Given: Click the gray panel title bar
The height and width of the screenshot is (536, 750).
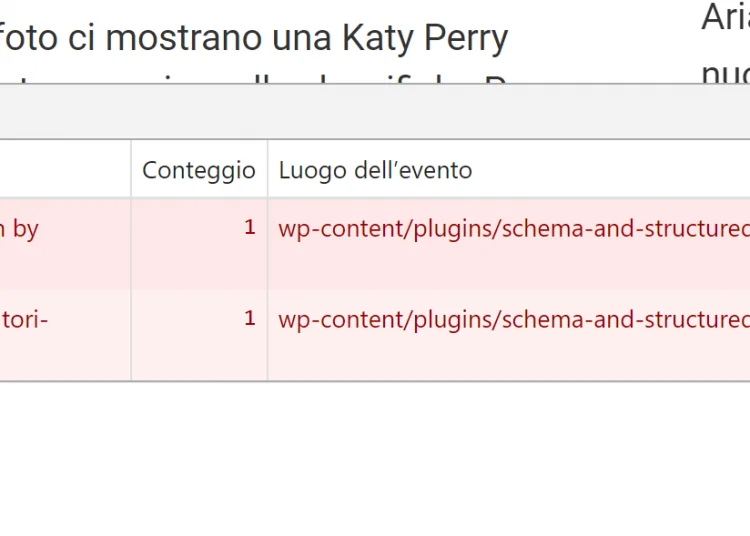Looking at the screenshot, I should 375,112.
